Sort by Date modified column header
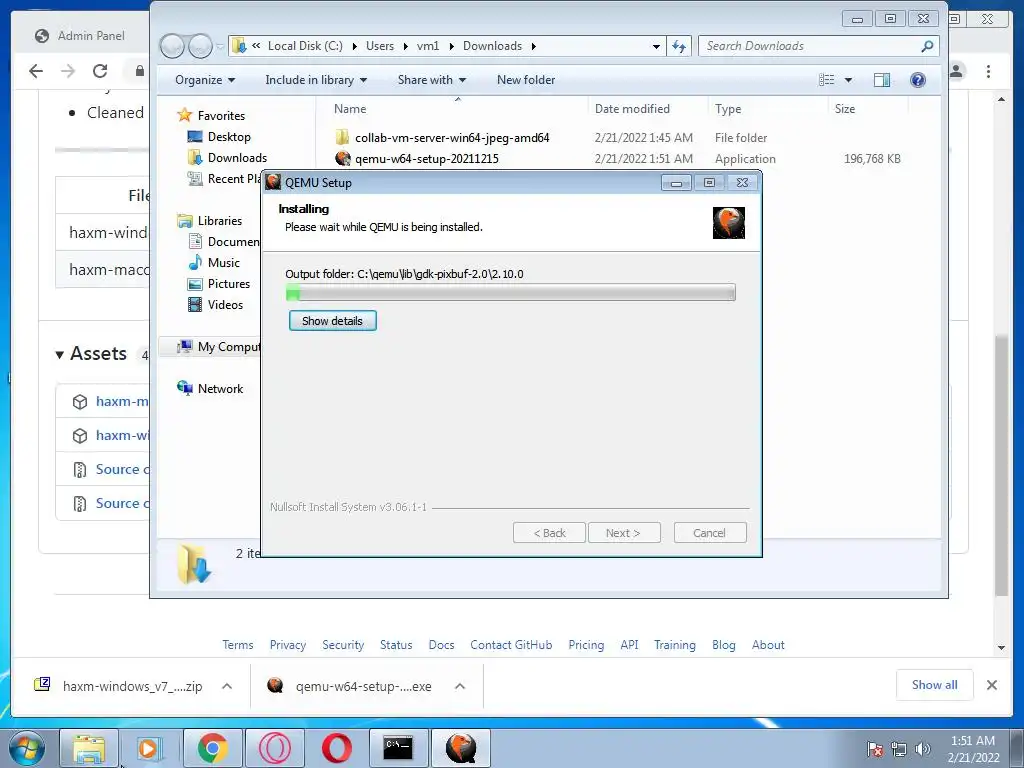 click(x=632, y=109)
